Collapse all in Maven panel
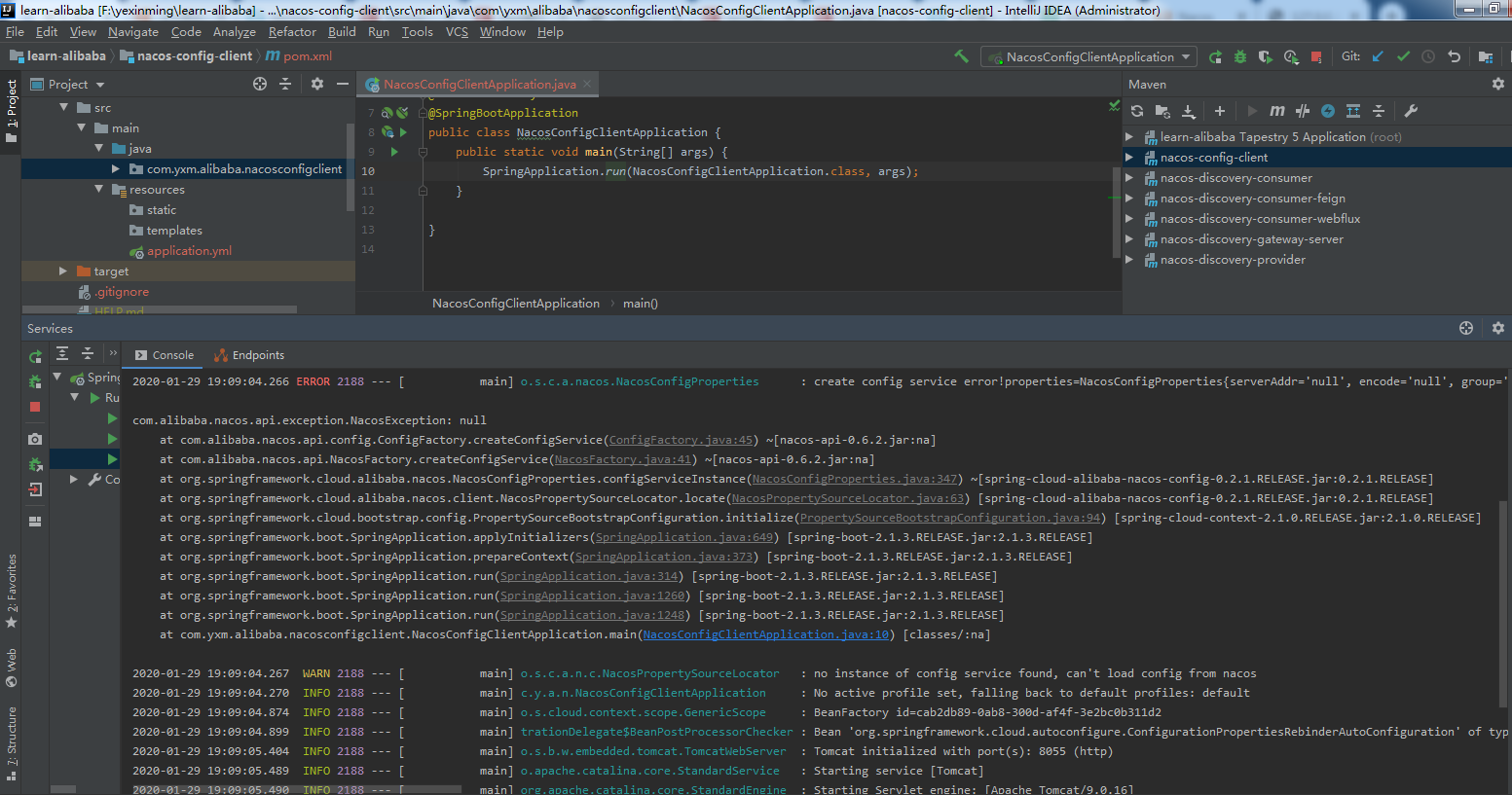Image resolution: width=1512 pixels, height=795 pixels. 1379,111
